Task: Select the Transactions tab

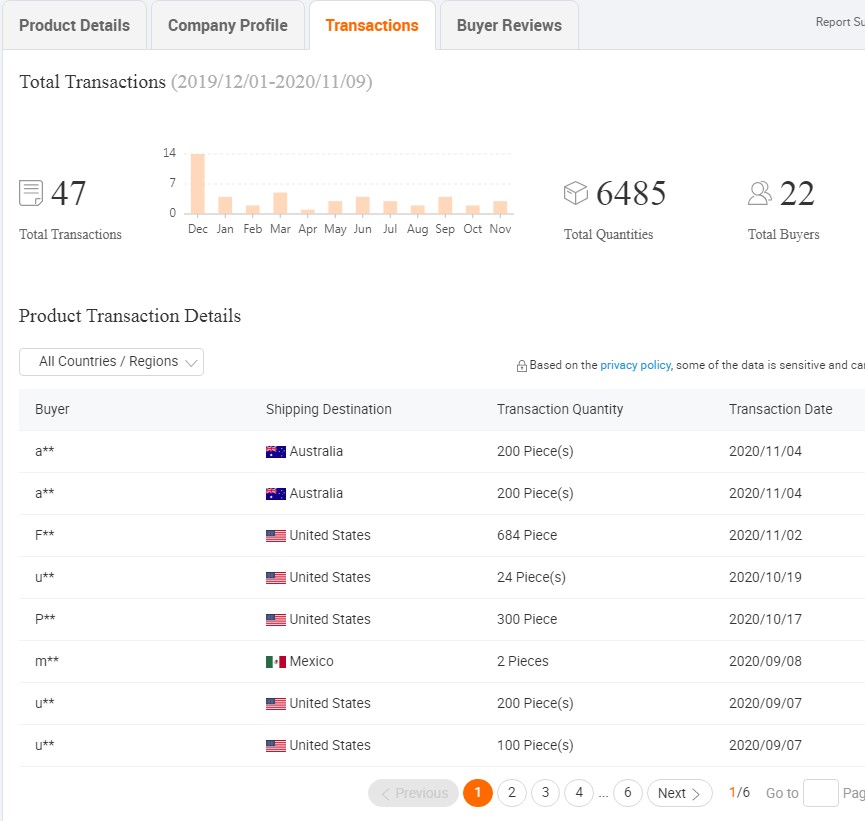Action: tap(372, 26)
